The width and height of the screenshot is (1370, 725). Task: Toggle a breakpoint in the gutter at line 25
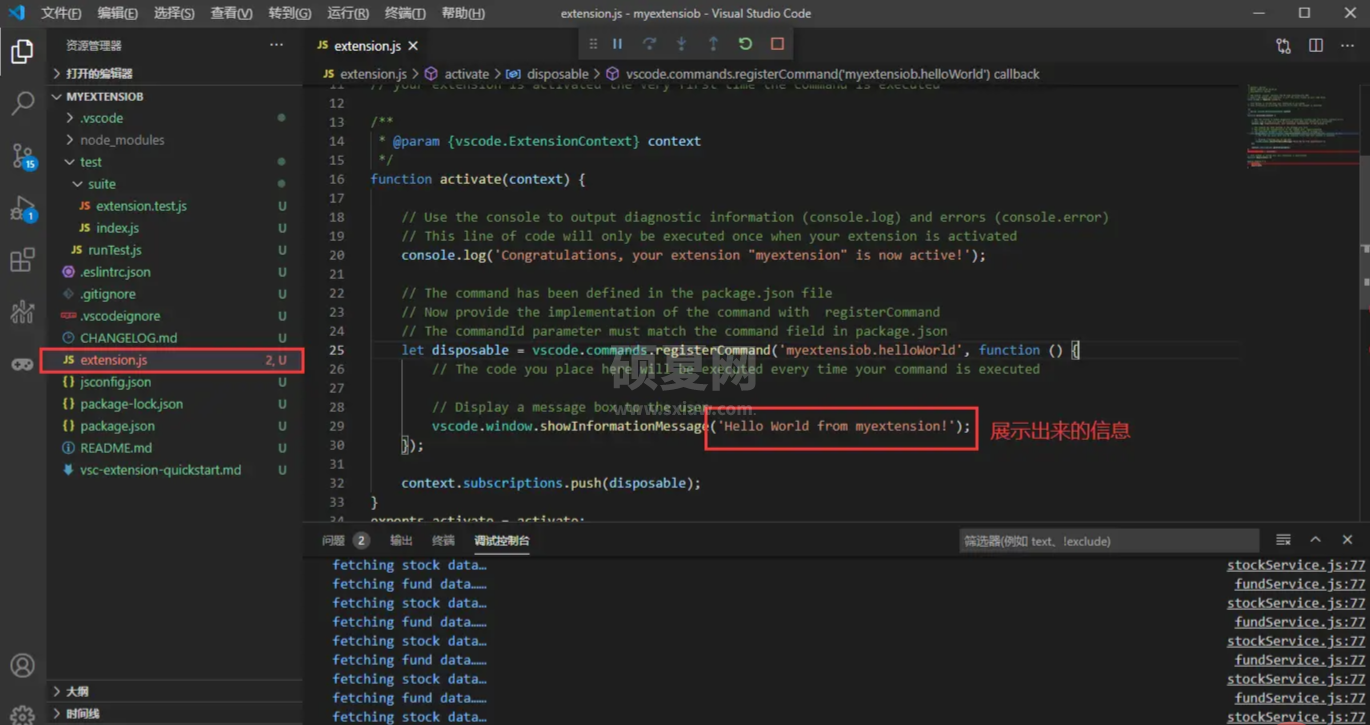[x=313, y=350]
